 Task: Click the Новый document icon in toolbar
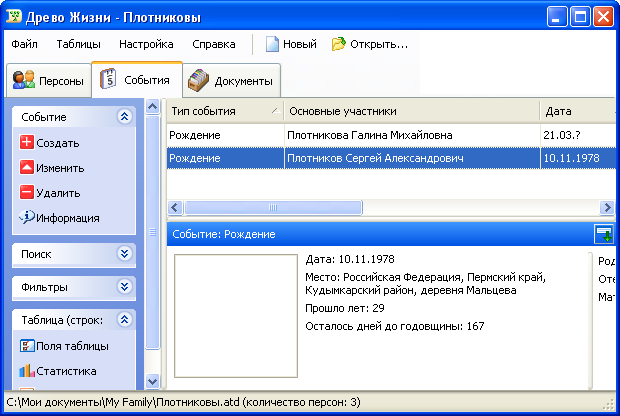click(272, 44)
